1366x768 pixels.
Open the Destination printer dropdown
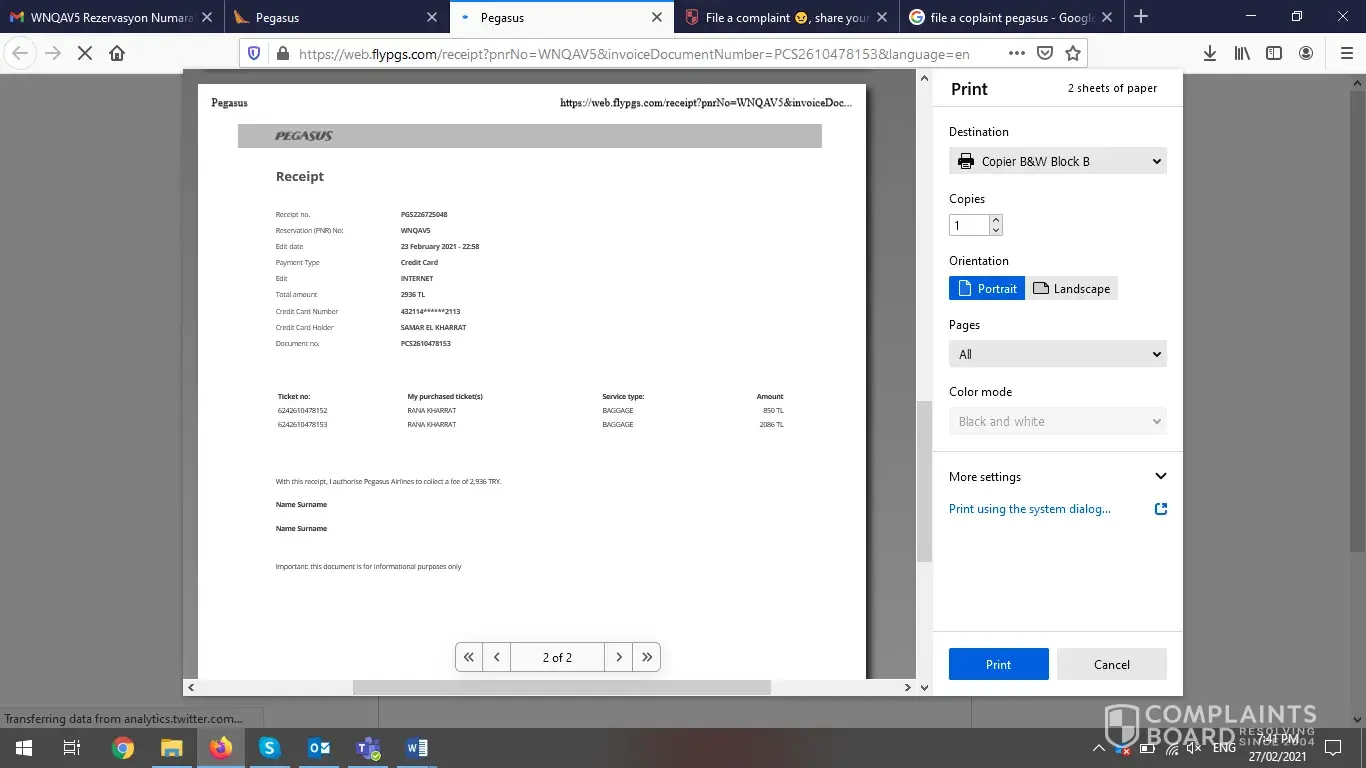pos(1057,161)
